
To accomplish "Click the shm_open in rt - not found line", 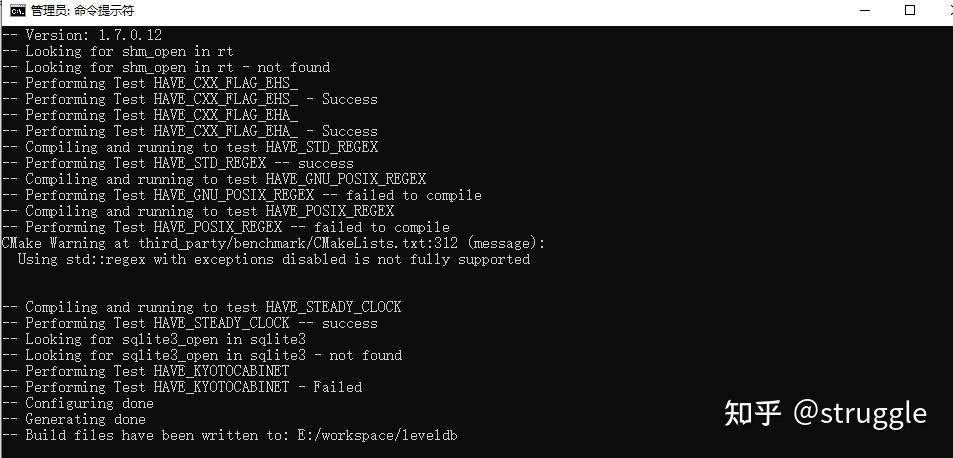I will tap(166, 67).
